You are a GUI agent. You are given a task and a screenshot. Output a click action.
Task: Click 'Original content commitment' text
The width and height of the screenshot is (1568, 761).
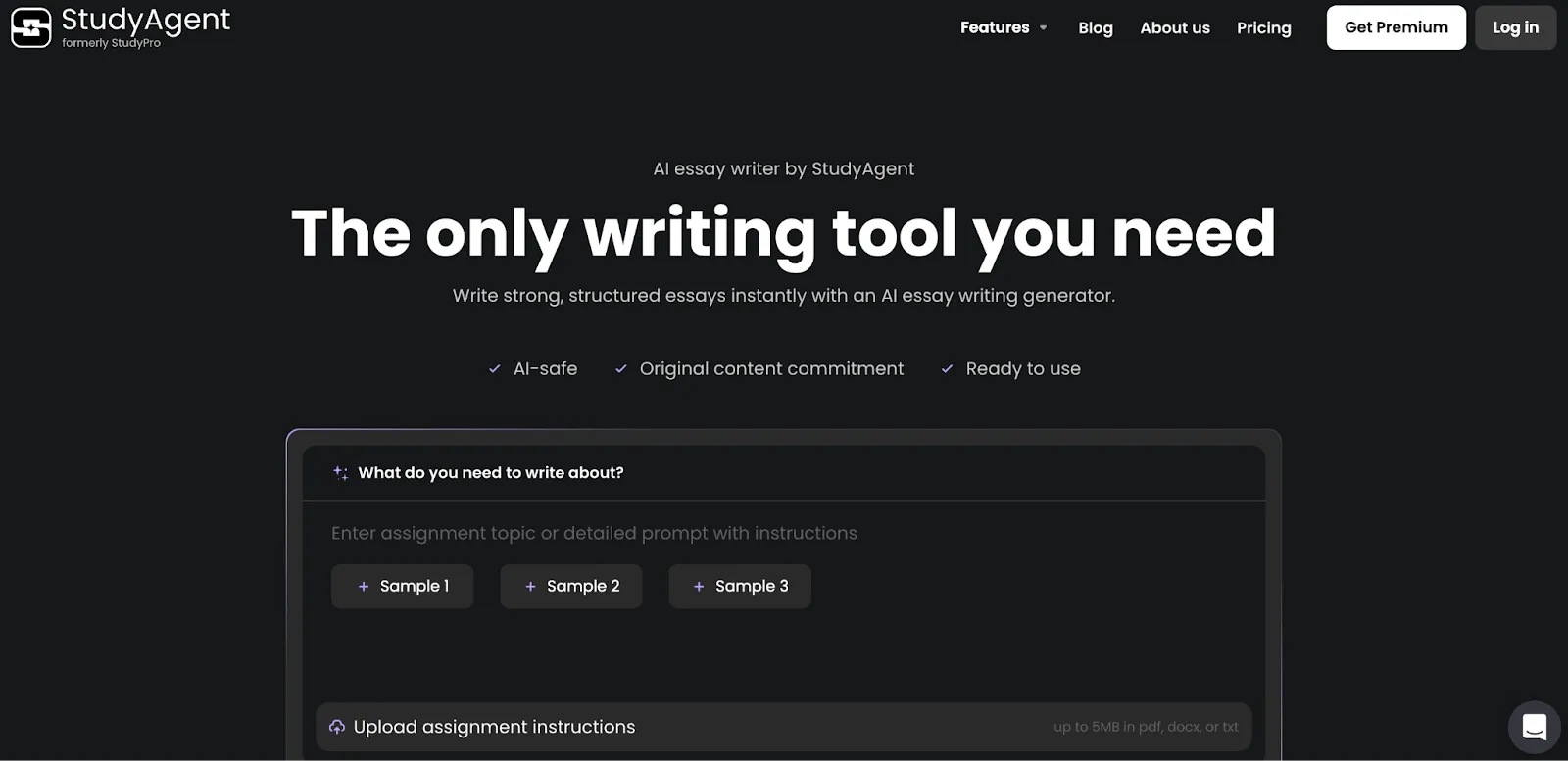coord(771,368)
